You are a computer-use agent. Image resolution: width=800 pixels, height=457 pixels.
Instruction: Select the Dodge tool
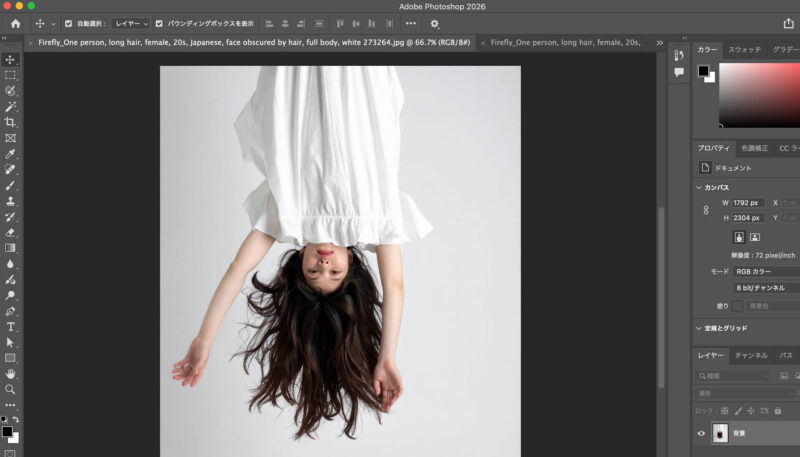click(10, 295)
